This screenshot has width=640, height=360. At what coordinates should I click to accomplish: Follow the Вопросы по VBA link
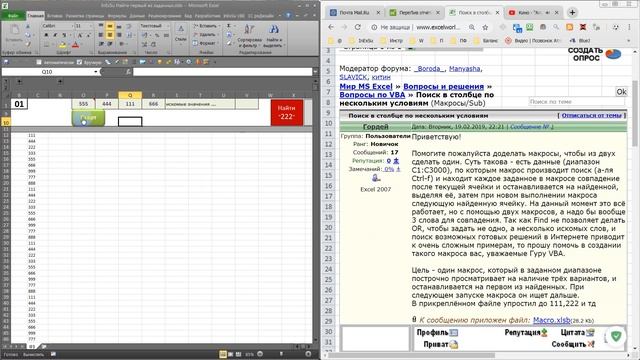click(372, 95)
